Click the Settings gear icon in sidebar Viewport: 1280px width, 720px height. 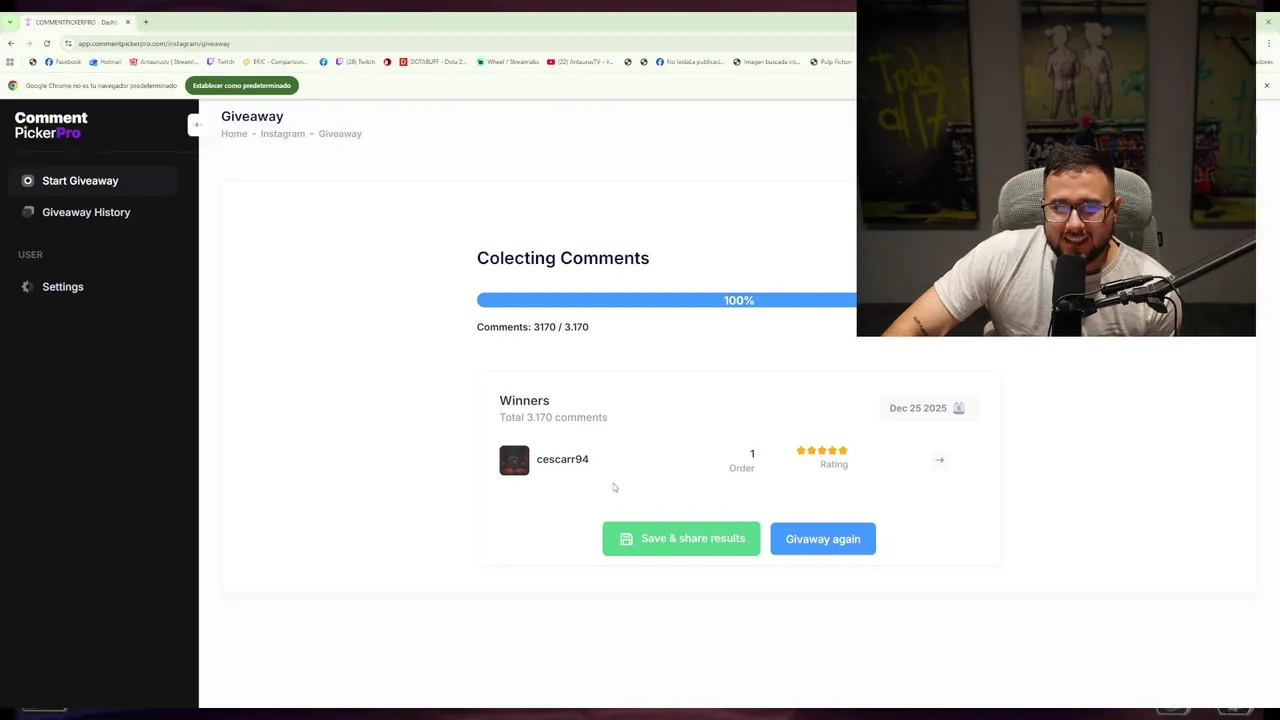pos(28,287)
